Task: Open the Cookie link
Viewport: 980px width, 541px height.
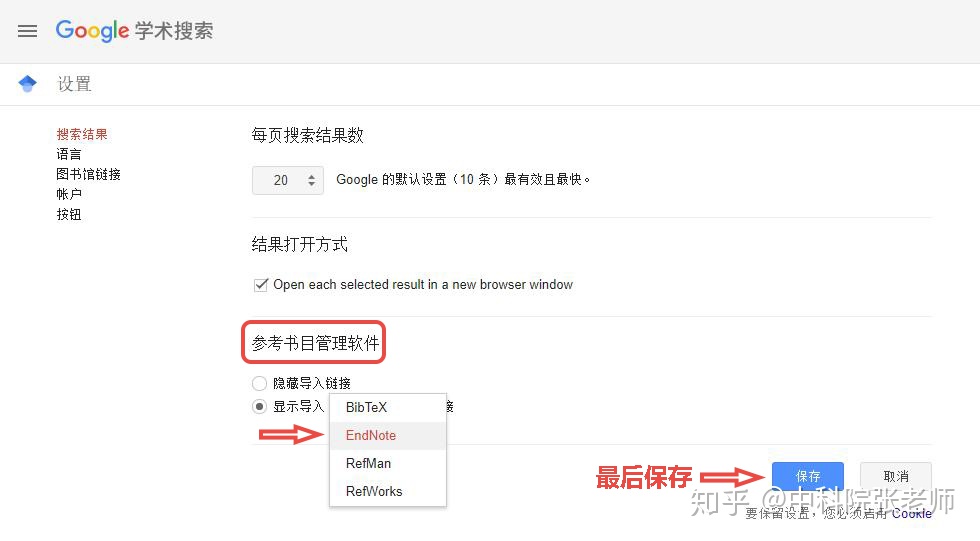Action: click(x=911, y=514)
